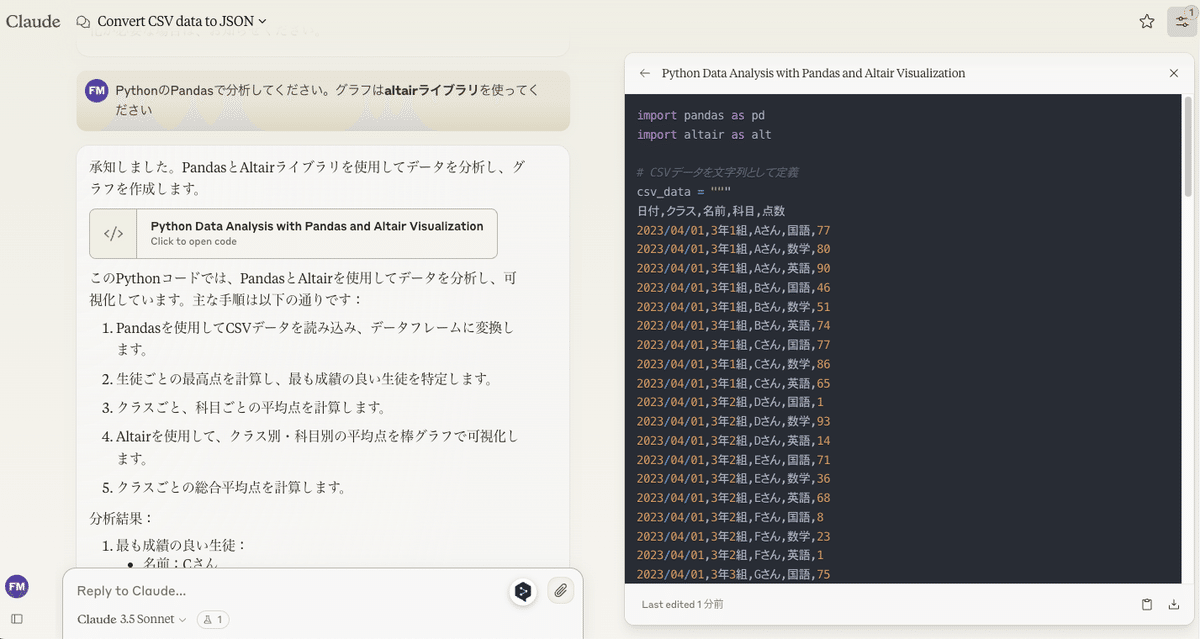1200x639 pixels.
Task: Click the attach file paperclip icon
Action: 561,591
